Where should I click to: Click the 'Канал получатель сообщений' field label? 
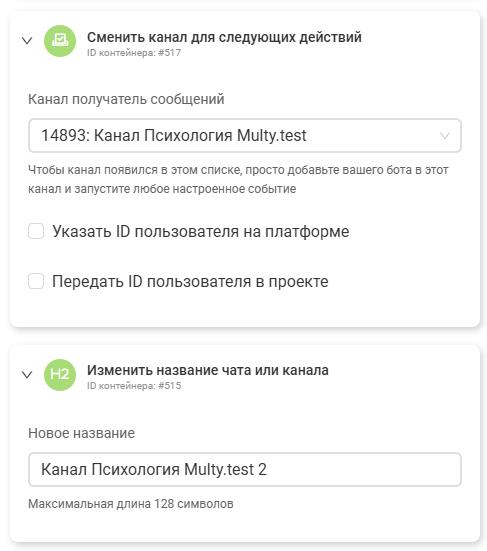coord(126,99)
